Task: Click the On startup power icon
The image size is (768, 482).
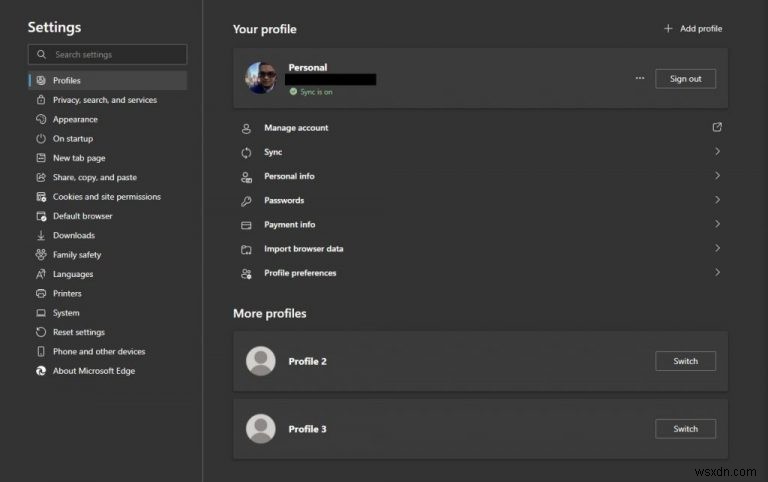Action: click(x=41, y=139)
